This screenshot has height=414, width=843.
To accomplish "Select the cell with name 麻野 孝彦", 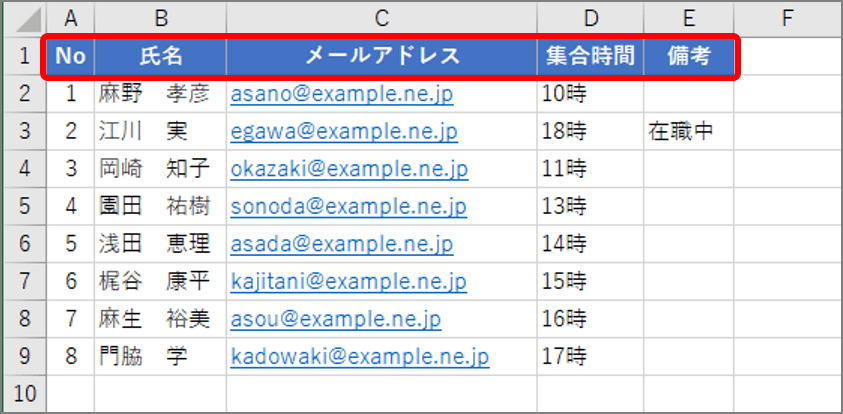I will click(160, 94).
